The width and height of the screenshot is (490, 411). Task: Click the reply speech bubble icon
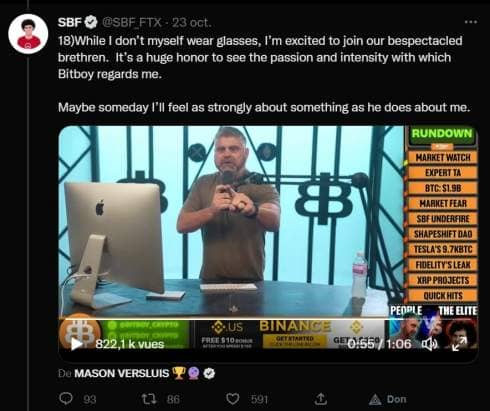point(66,399)
